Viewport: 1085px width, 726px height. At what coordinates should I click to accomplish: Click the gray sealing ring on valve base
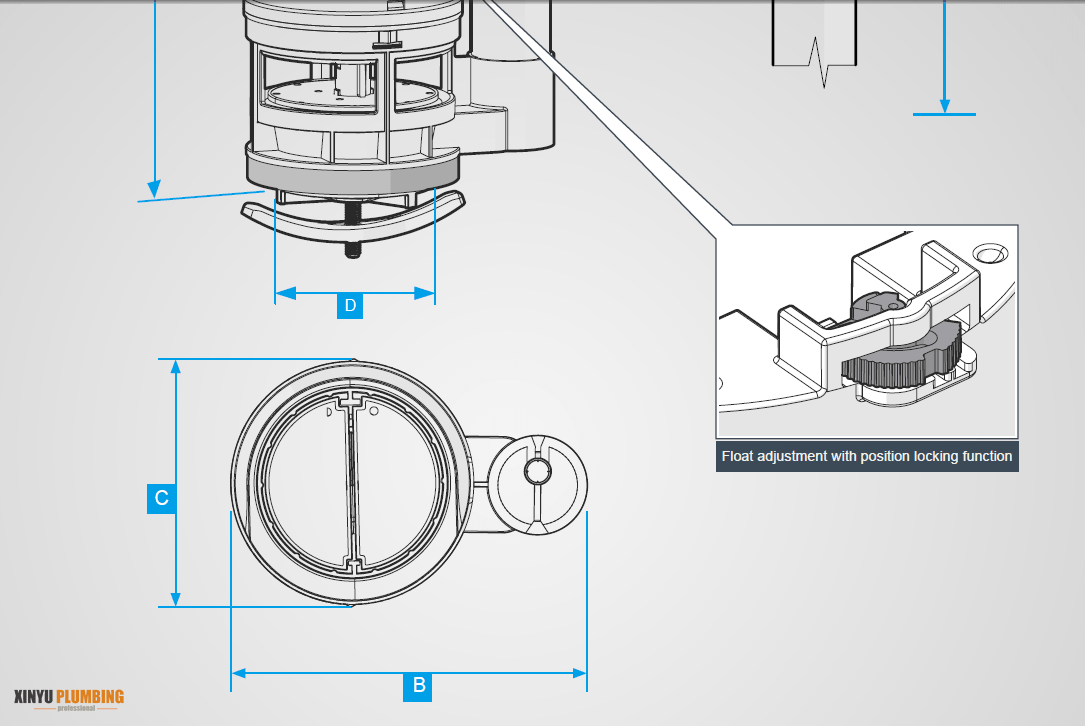coord(352,176)
